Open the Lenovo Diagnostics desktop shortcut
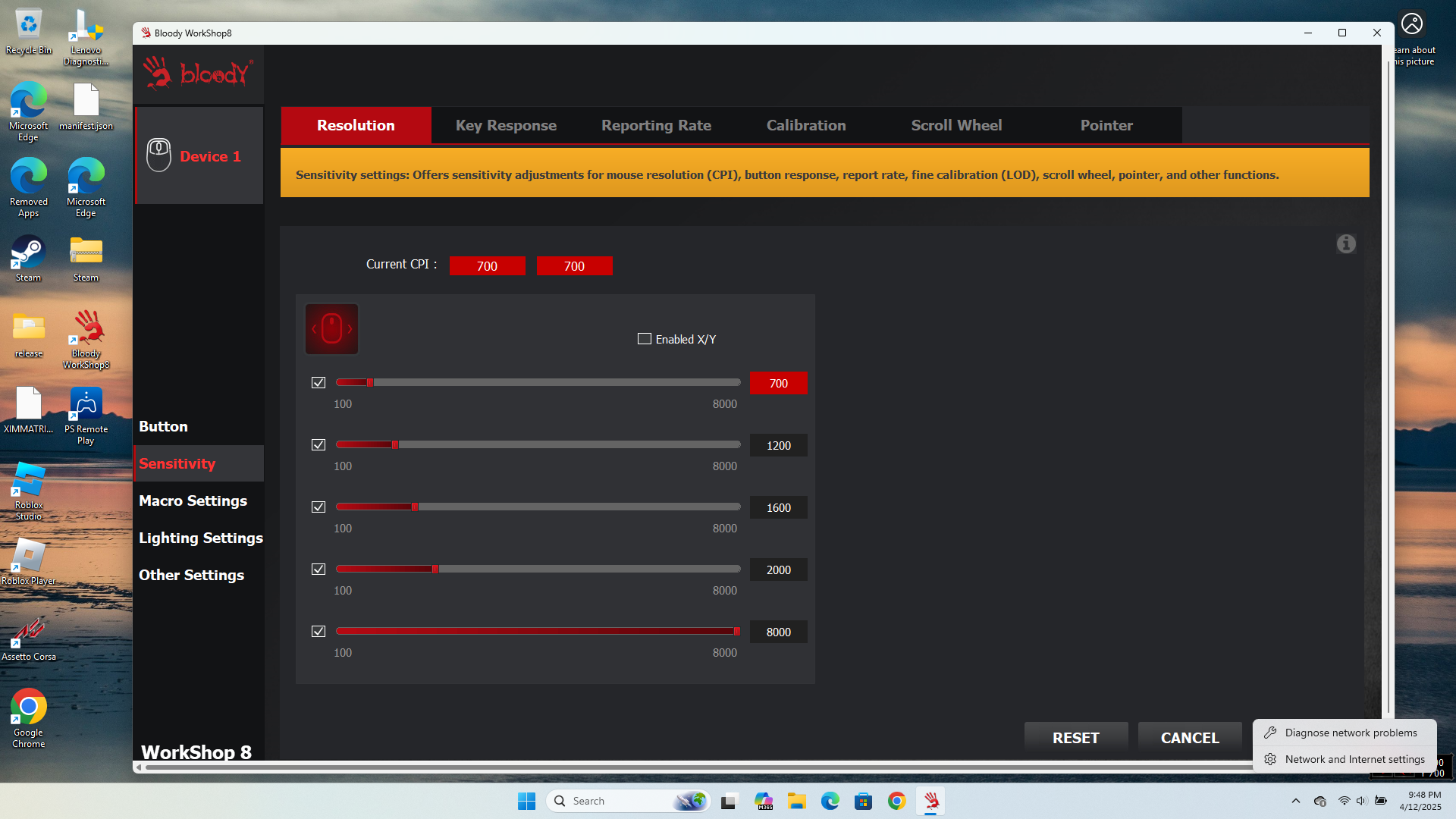The image size is (1456, 819). 86,37
